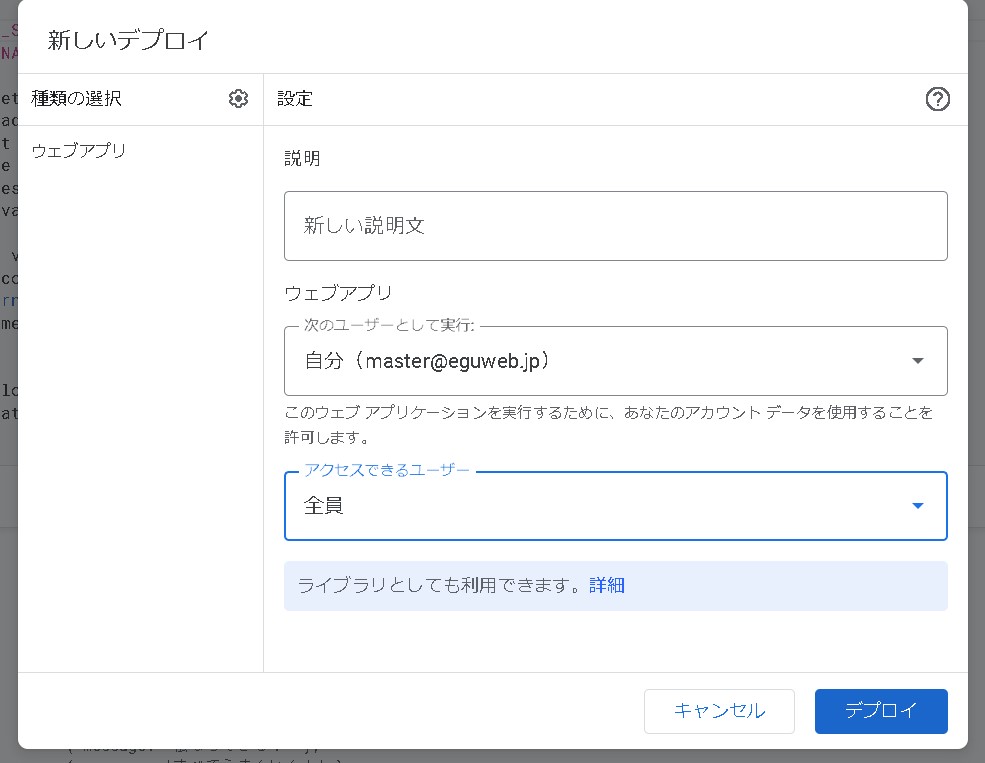This screenshot has width=985, height=763.
Task: Click the gear icon beside 種類の選択
Action: 238,99
